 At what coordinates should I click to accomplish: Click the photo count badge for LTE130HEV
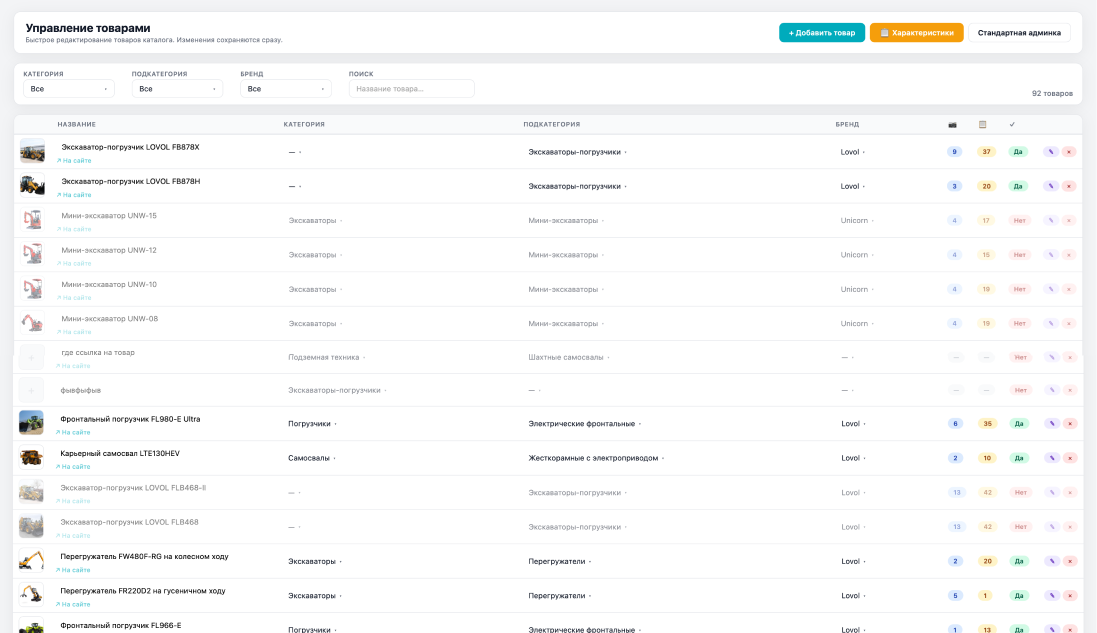(955, 458)
